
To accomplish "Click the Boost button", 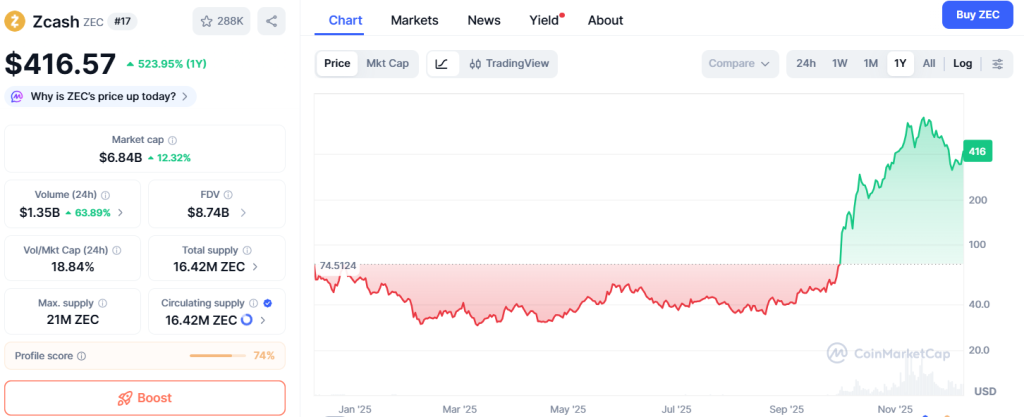I will click(x=145, y=398).
